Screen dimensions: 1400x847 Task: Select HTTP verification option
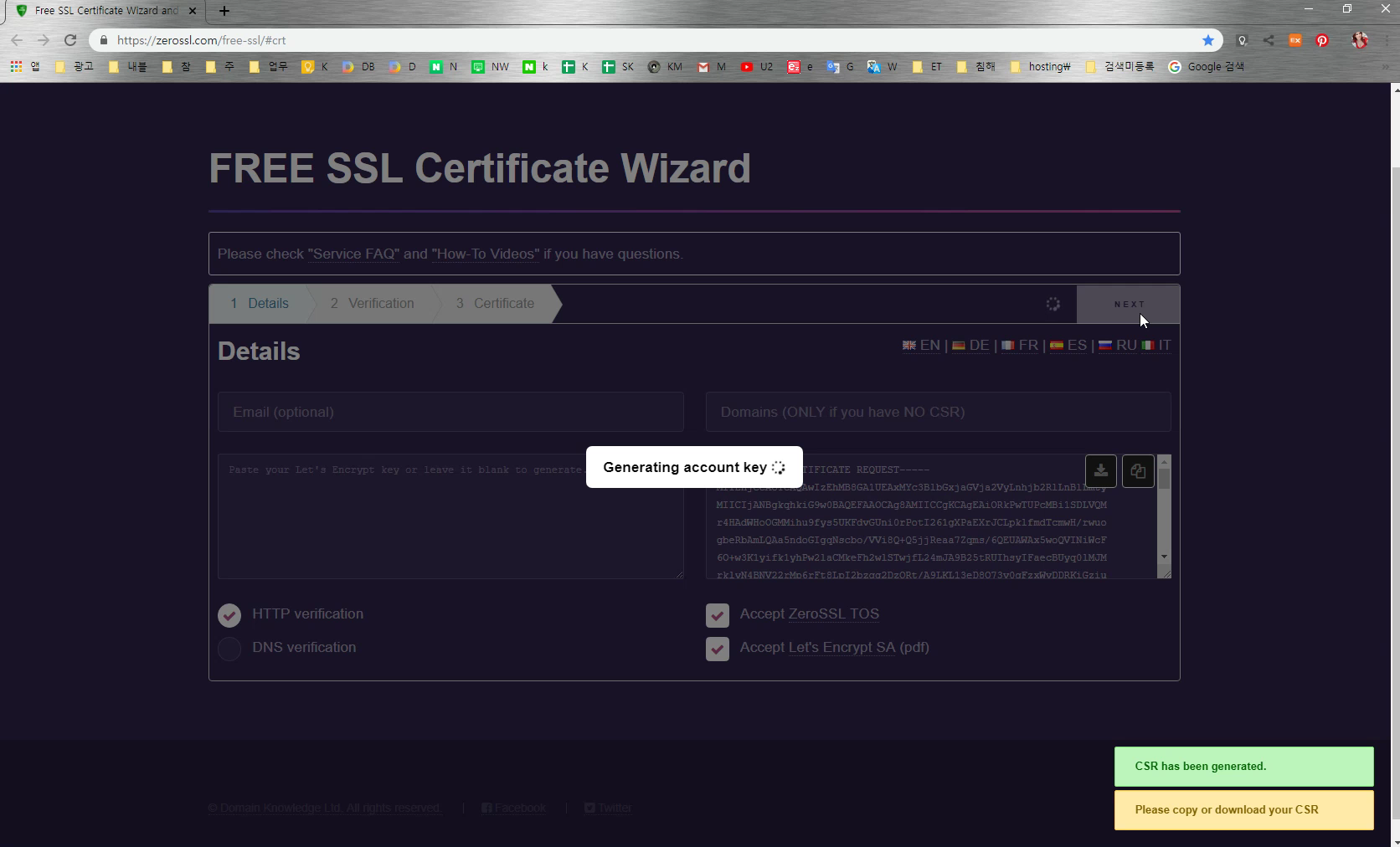pyautogui.click(x=229, y=615)
